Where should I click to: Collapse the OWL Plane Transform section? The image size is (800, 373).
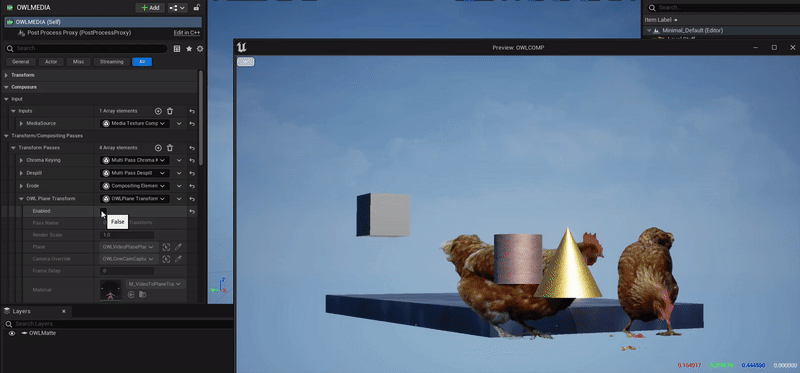(21, 199)
